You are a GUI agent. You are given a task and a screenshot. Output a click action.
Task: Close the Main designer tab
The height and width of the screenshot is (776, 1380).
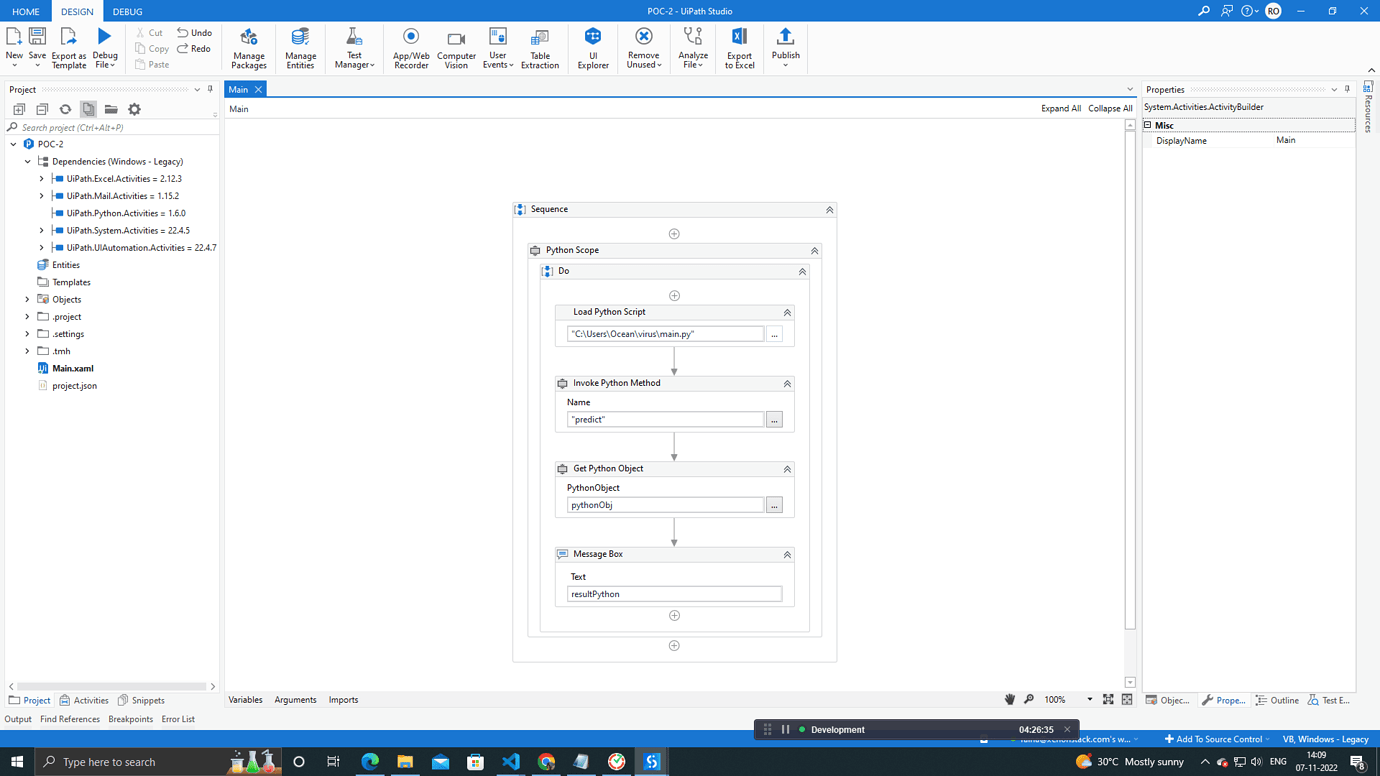(x=258, y=90)
